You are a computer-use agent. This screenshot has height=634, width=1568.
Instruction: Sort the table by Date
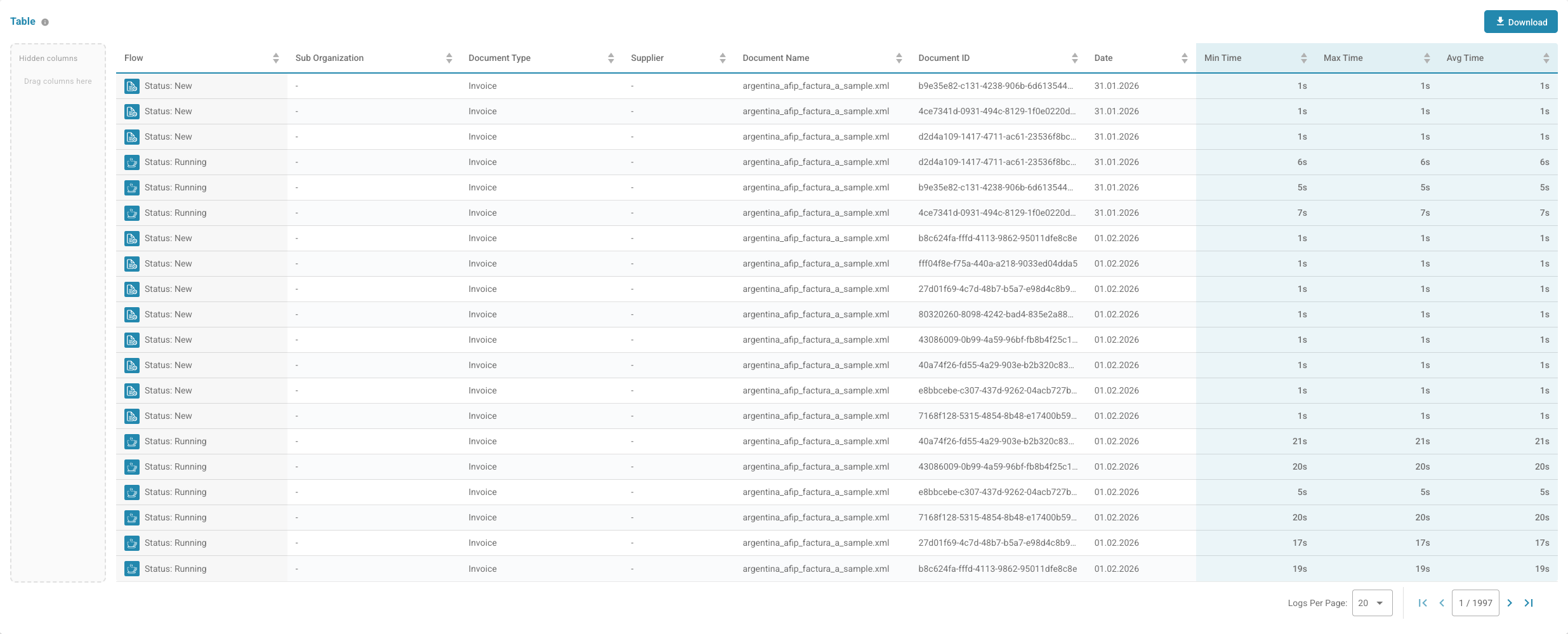[x=1185, y=58]
